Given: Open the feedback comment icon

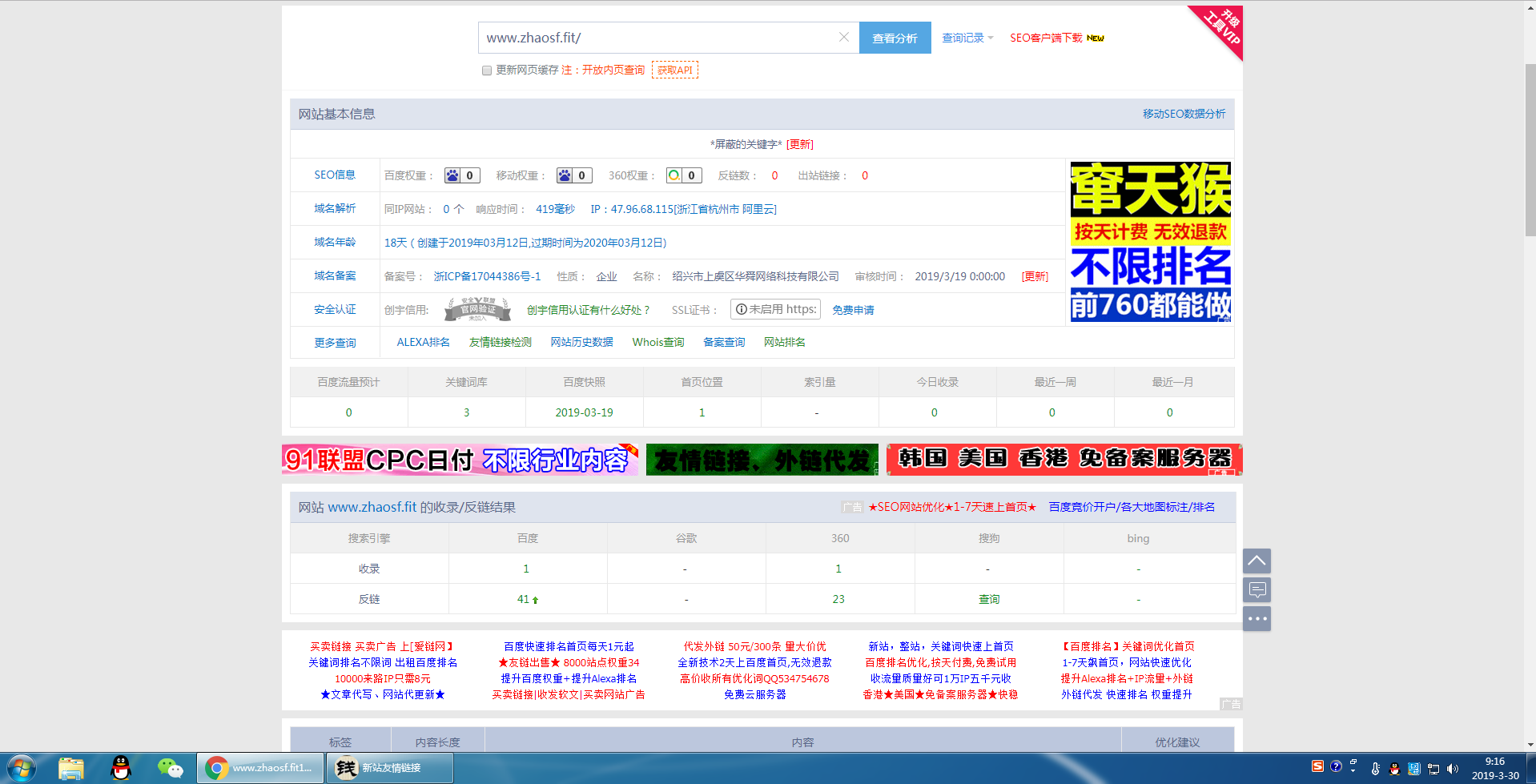Looking at the screenshot, I should point(1257,590).
